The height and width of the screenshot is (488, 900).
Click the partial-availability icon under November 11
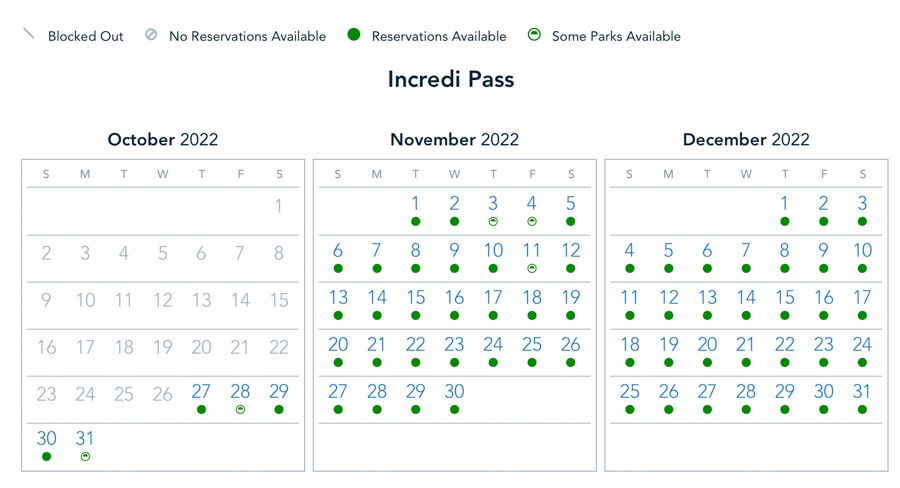coord(532,269)
